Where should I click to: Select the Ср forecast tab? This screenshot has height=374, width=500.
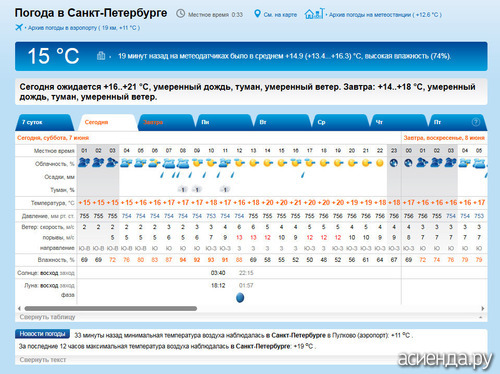point(340,122)
